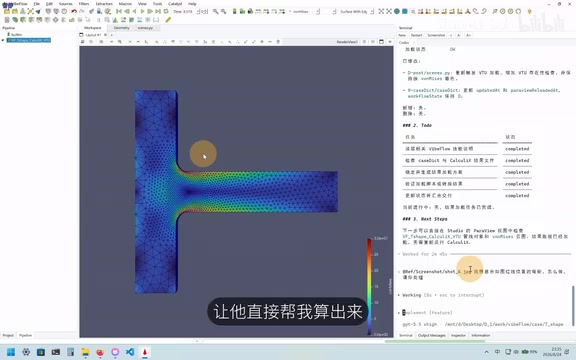Switch to the Output Messages tab
This screenshot has height=360, width=576.
pos(432,335)
